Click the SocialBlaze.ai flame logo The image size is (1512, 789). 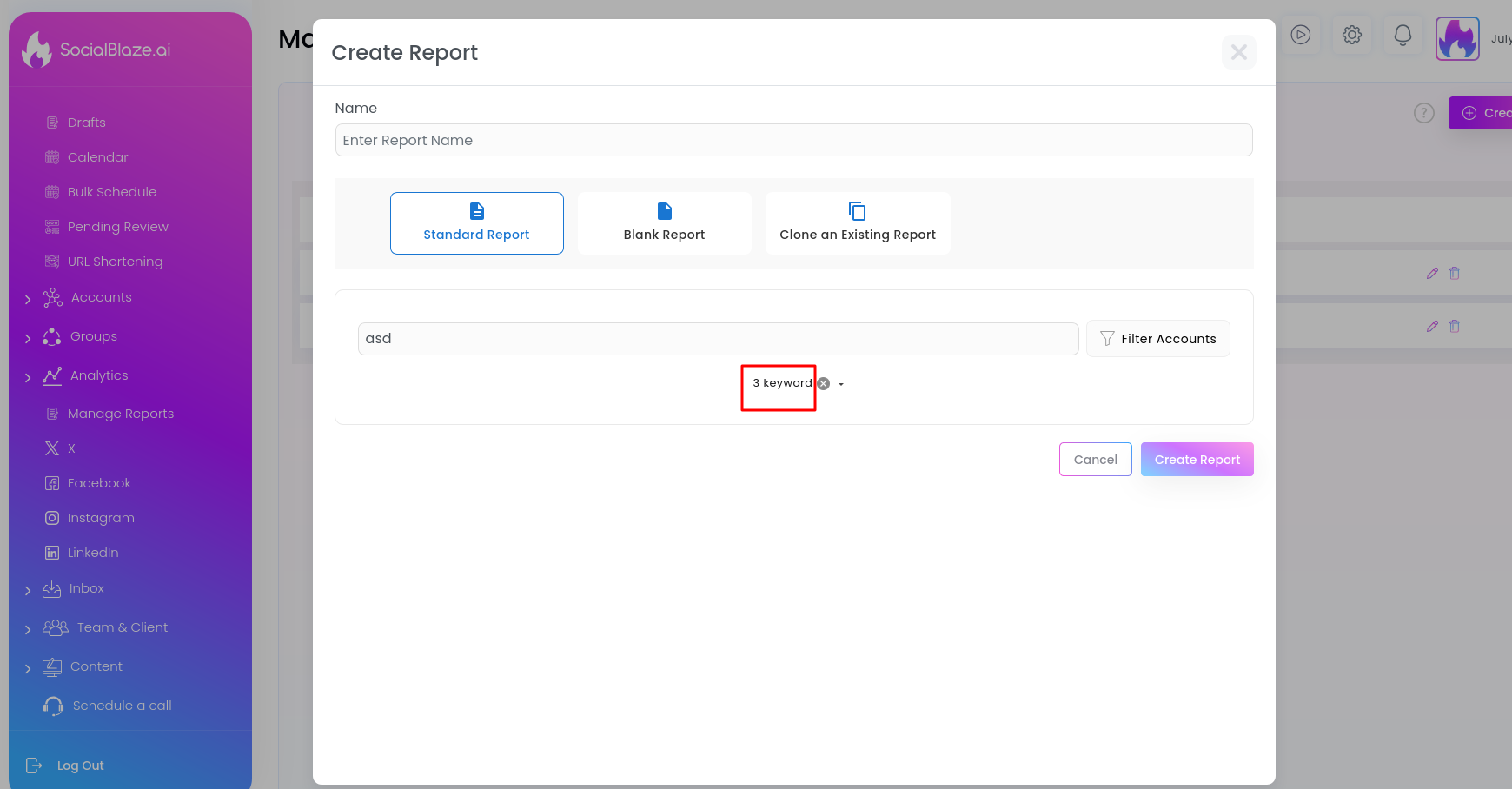[36, 50]
